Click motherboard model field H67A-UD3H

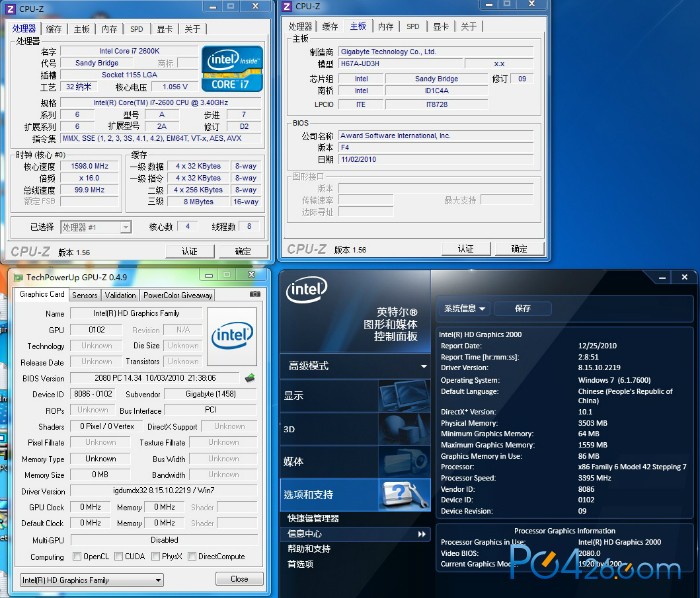tap(400, 63)
